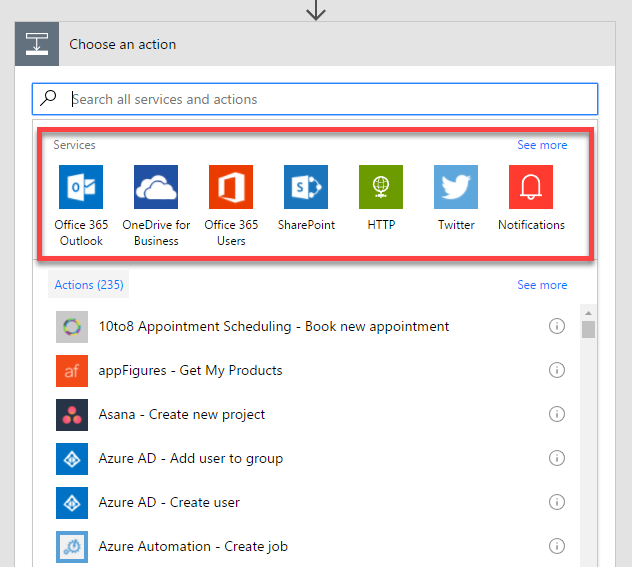Click the search magnifier icon
632x567 pixels.
coord(48,98)
